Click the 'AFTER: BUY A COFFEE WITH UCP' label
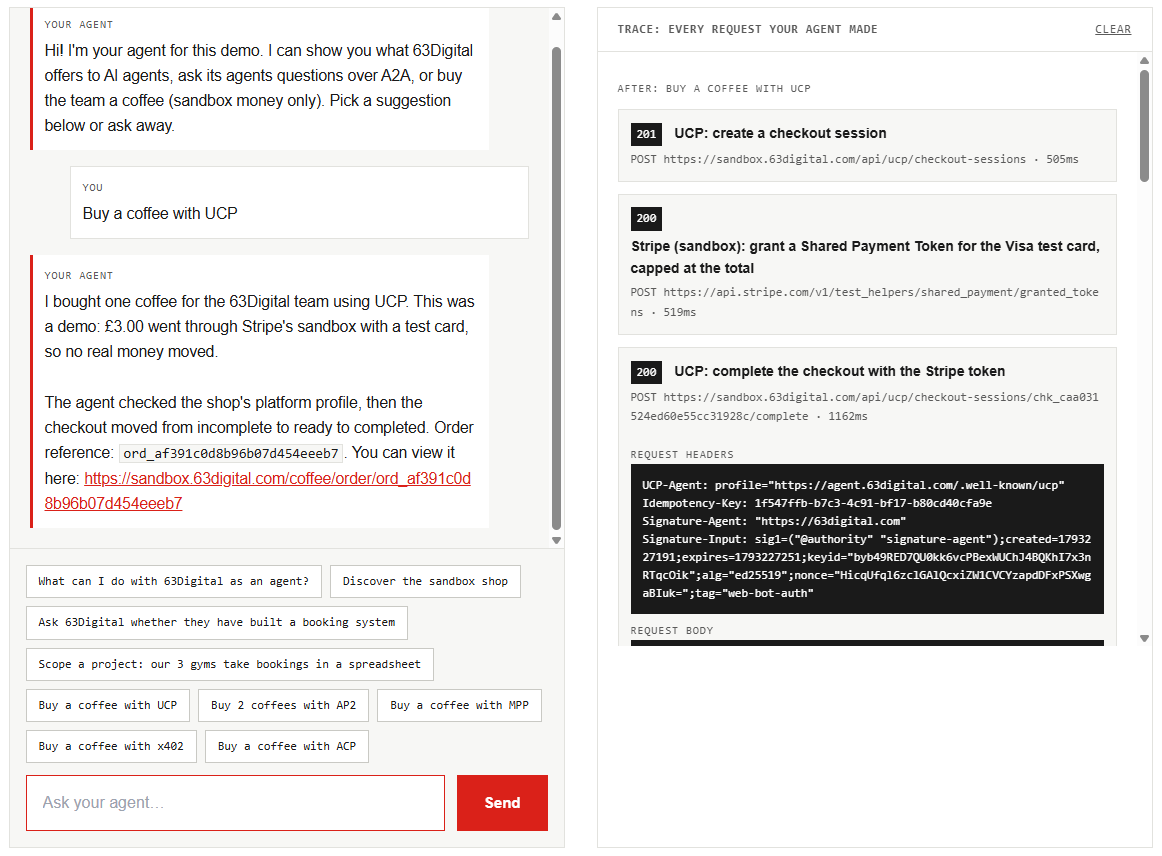The image size is (1162, 856). tap(714, 89)
